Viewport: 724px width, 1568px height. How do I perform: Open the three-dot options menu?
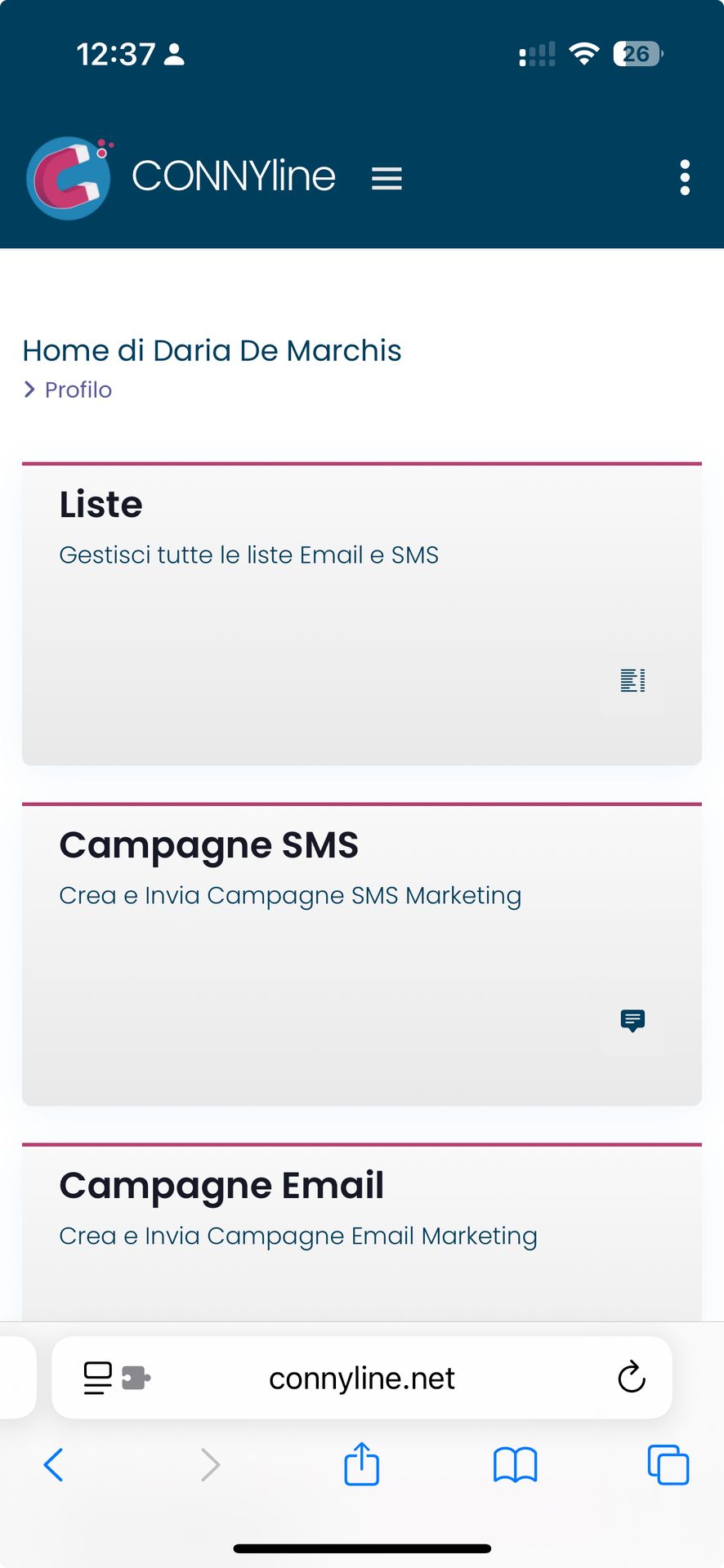(685, 177)
